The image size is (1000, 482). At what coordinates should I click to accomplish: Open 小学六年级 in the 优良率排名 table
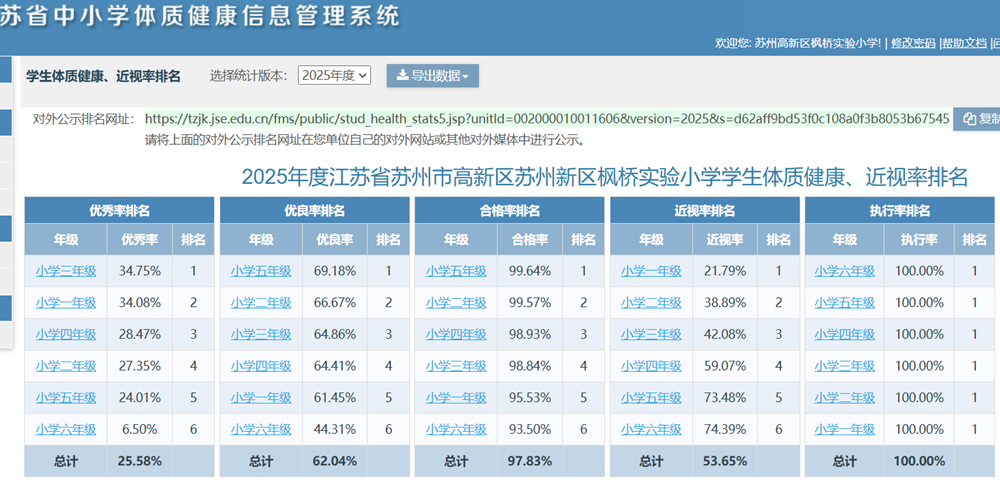pos(261,429)
